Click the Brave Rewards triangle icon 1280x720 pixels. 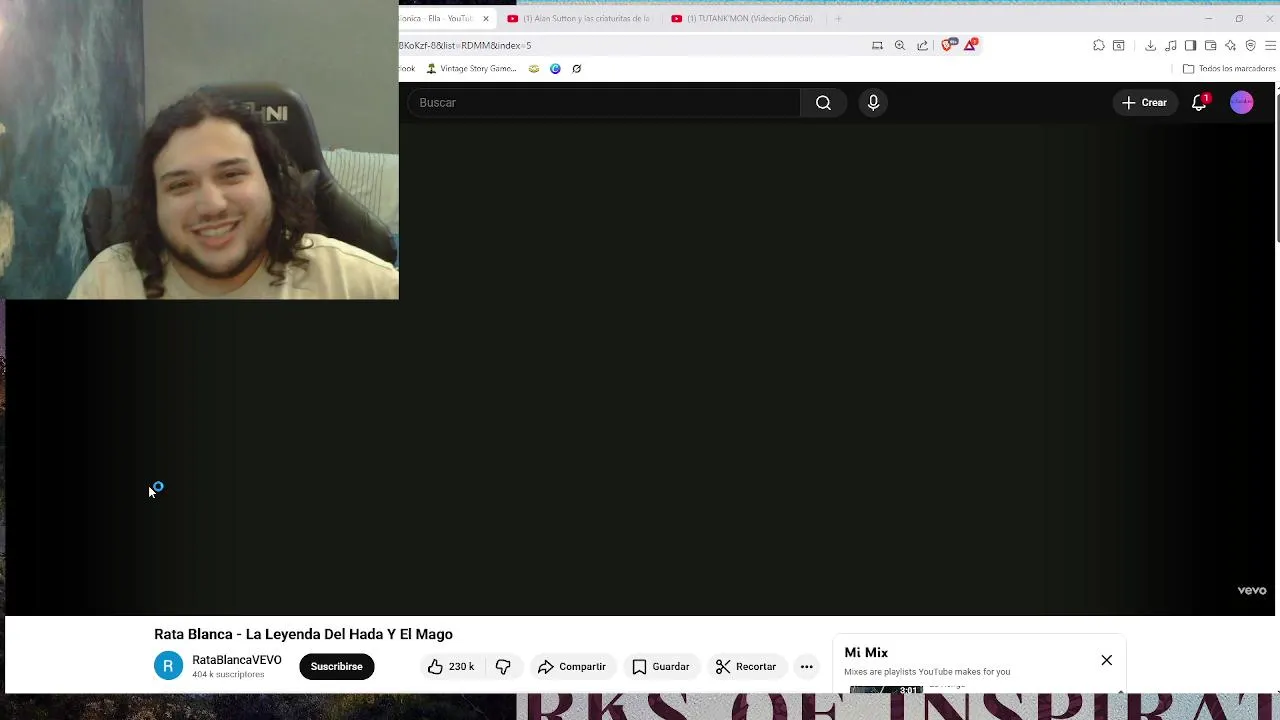(x=970, y=45)
